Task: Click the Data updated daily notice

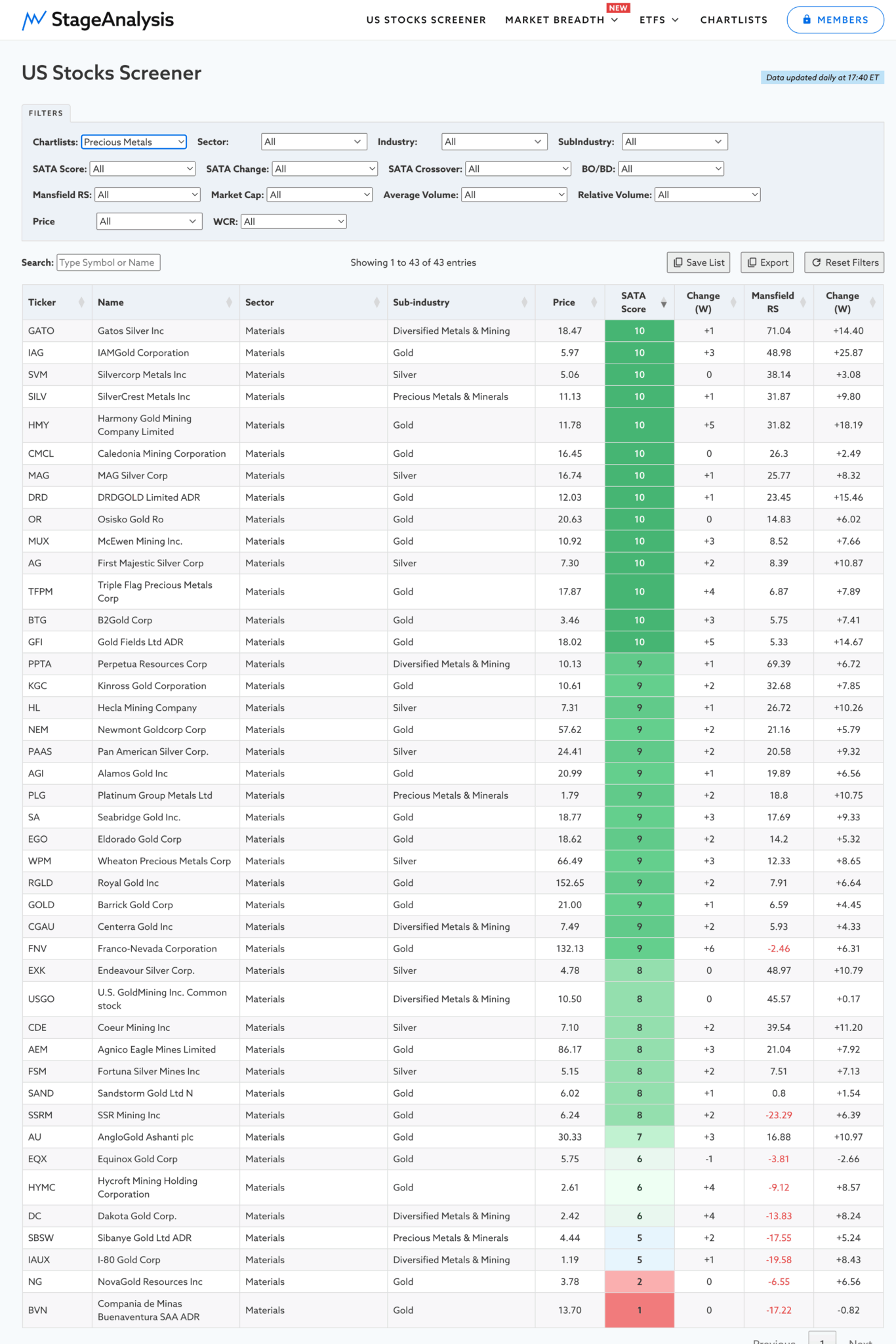Action: 823,77
